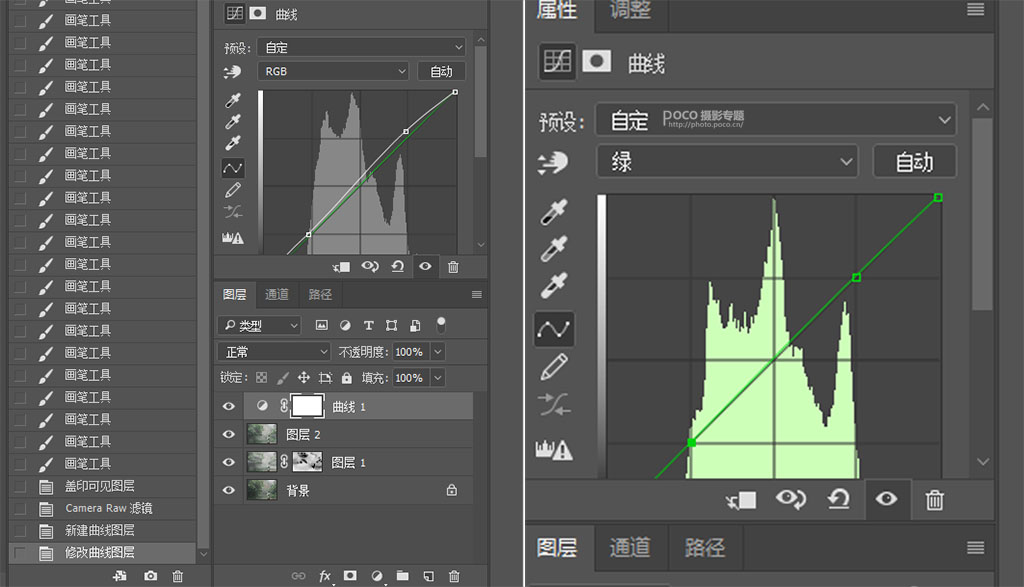Click lower green curve control point in large panel
The width and height of the screenshot is (1024, 587).
(692, 443)
